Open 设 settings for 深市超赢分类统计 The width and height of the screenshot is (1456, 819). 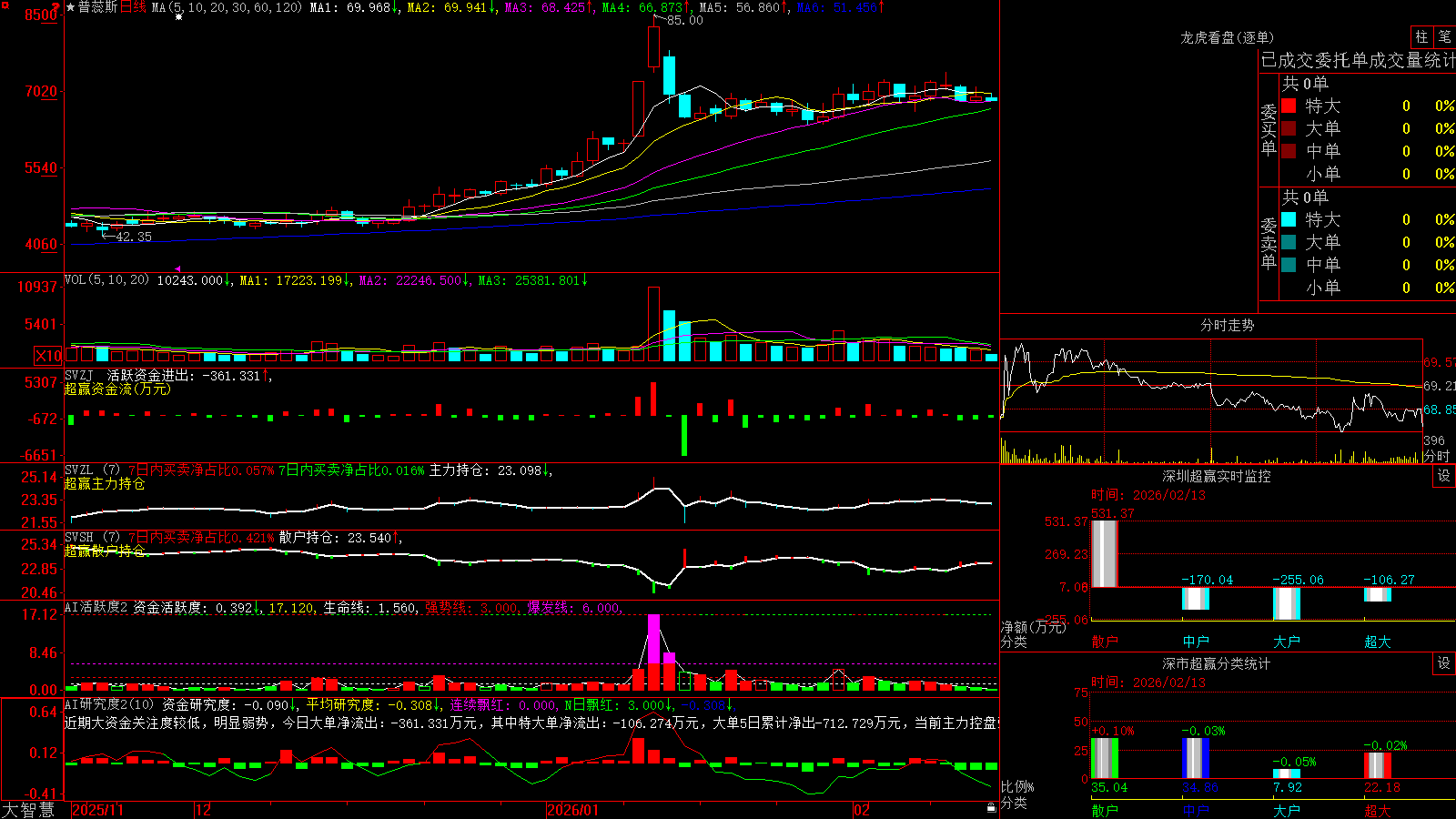click(x=1444, y=663)
